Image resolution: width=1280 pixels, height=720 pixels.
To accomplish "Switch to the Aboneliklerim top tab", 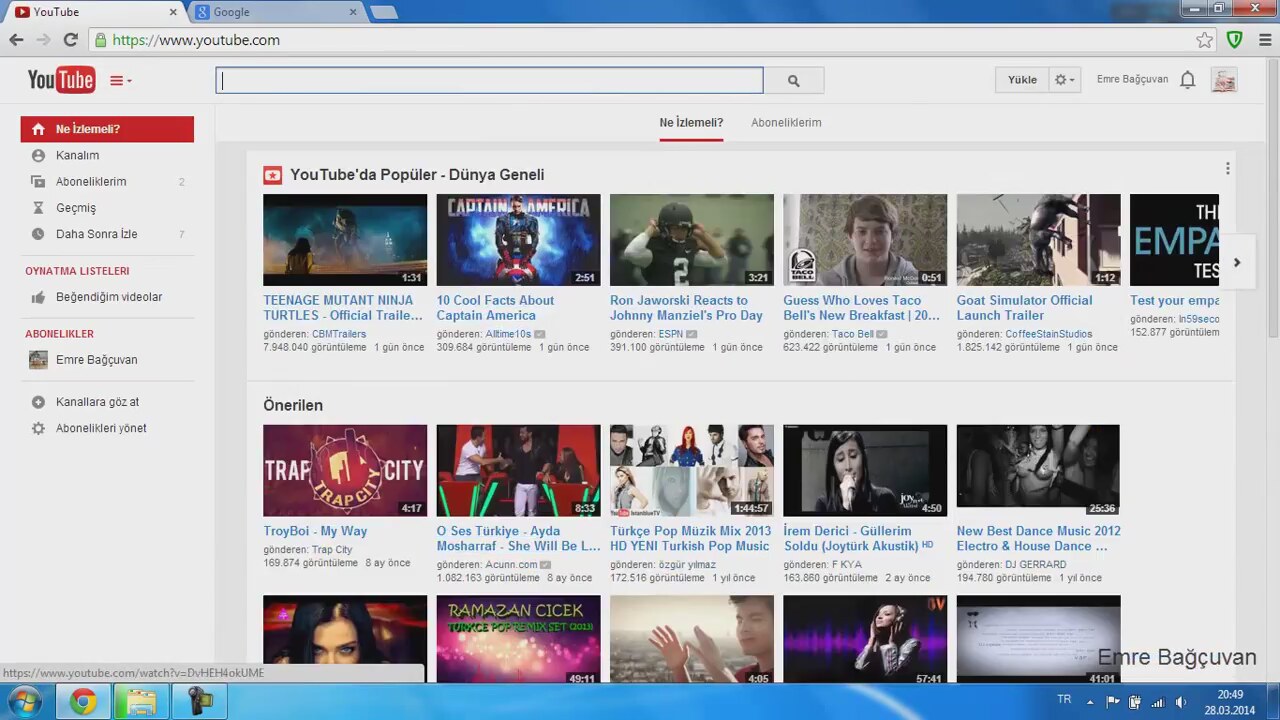I will point(786,123).
